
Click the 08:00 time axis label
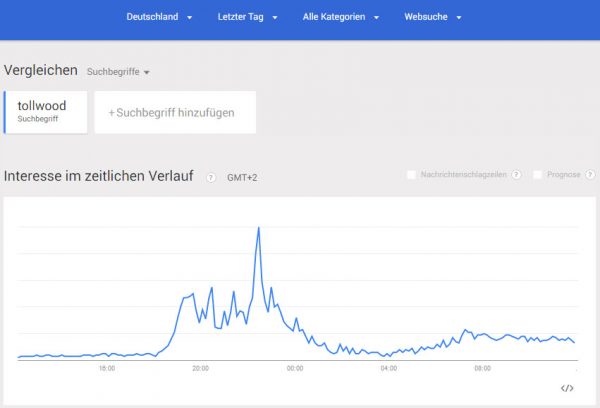coord(482,368)
